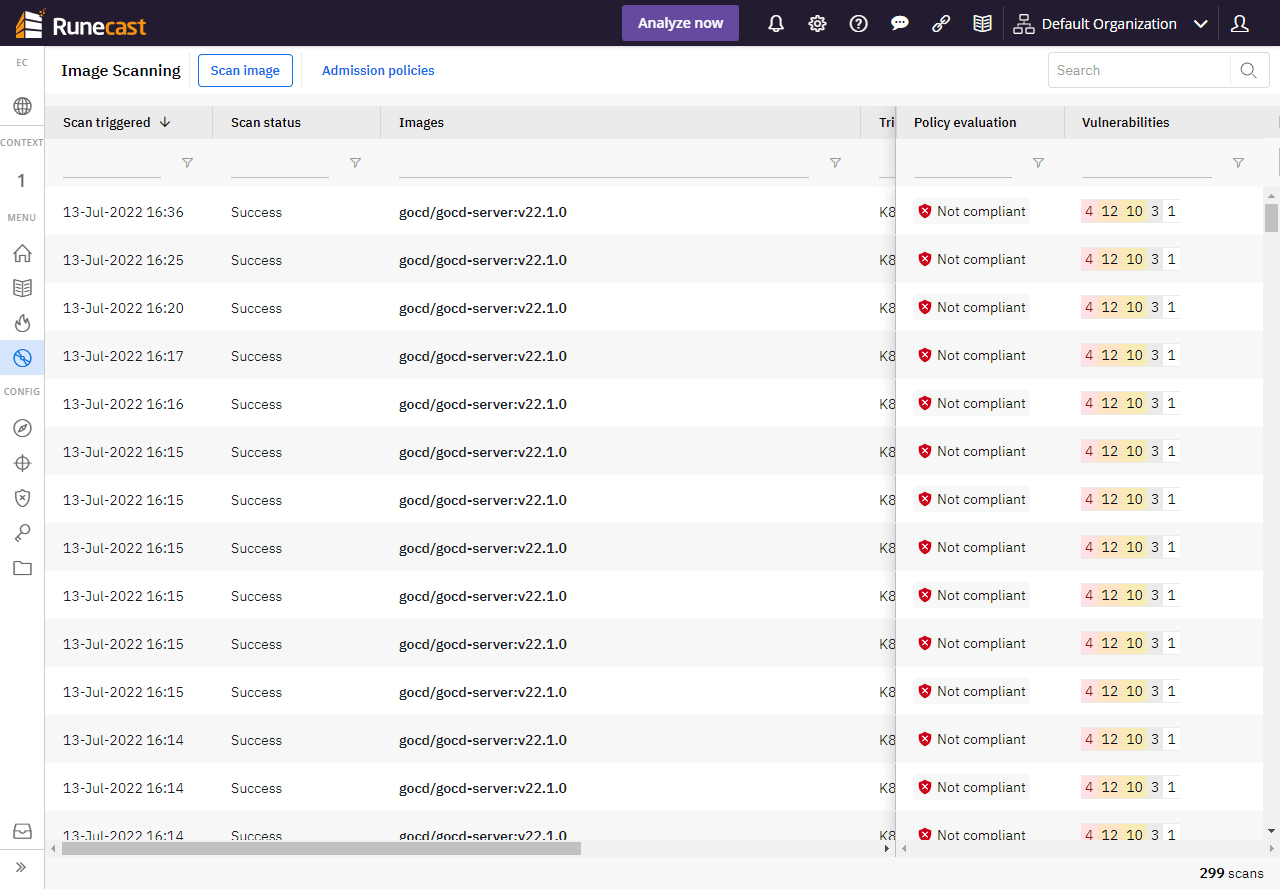Viewport: 1280px width, 889px height.
Task: Click the search magnifier icon
Action: coord(1248,70)
